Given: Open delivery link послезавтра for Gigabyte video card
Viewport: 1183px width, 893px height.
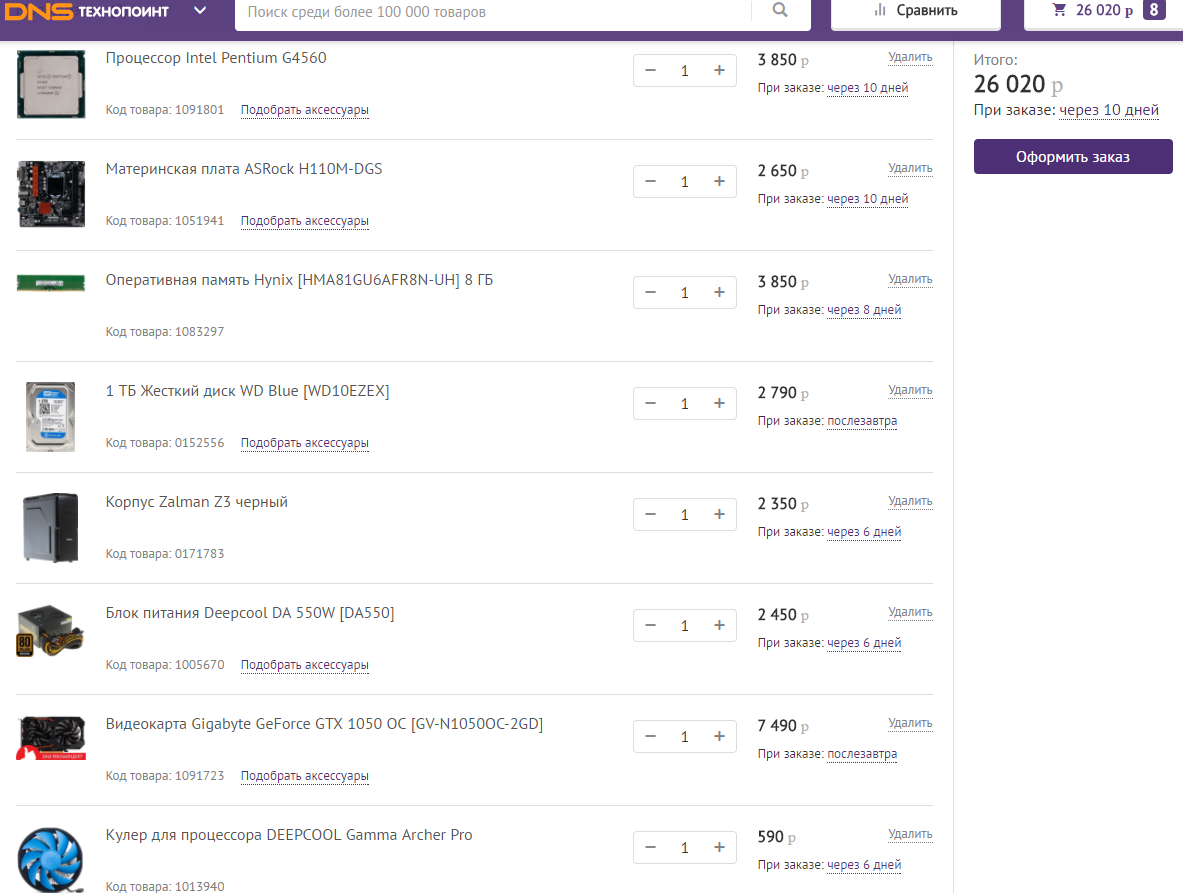Looking at the screenshot, I should point(862,754).
